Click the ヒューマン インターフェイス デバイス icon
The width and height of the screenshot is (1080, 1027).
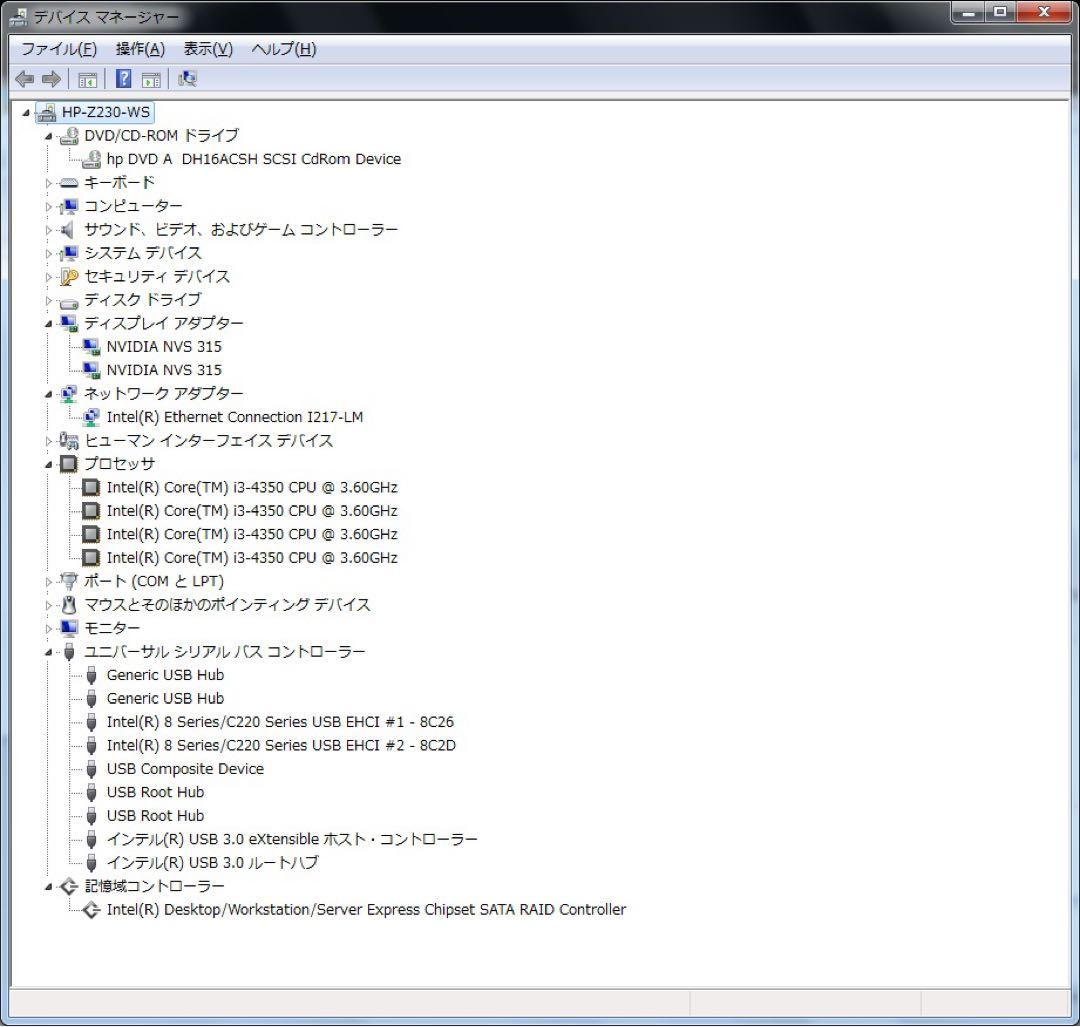pyautogui.click(x=69, y=440)
